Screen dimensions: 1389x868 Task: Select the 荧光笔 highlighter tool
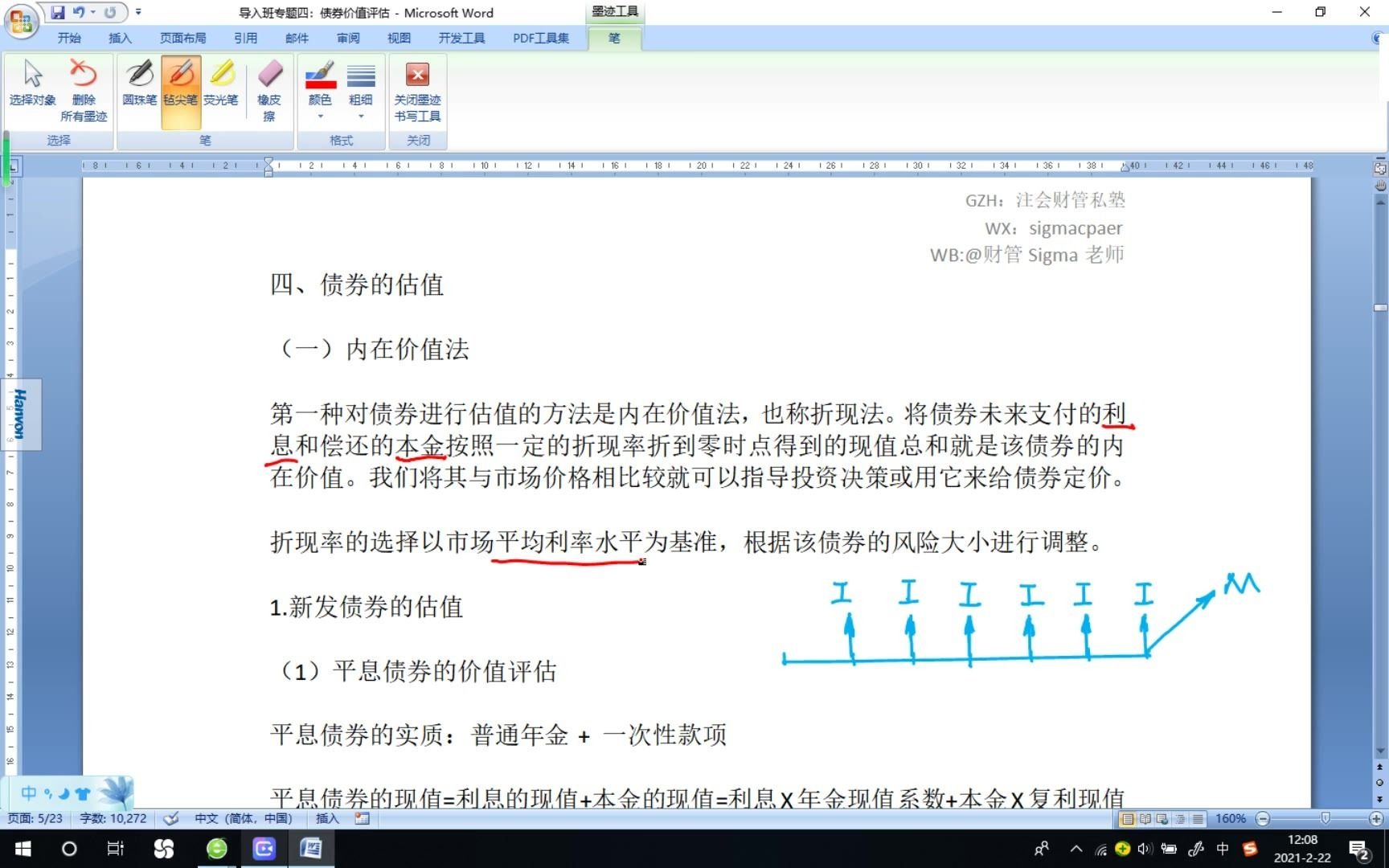pos(221,83)
